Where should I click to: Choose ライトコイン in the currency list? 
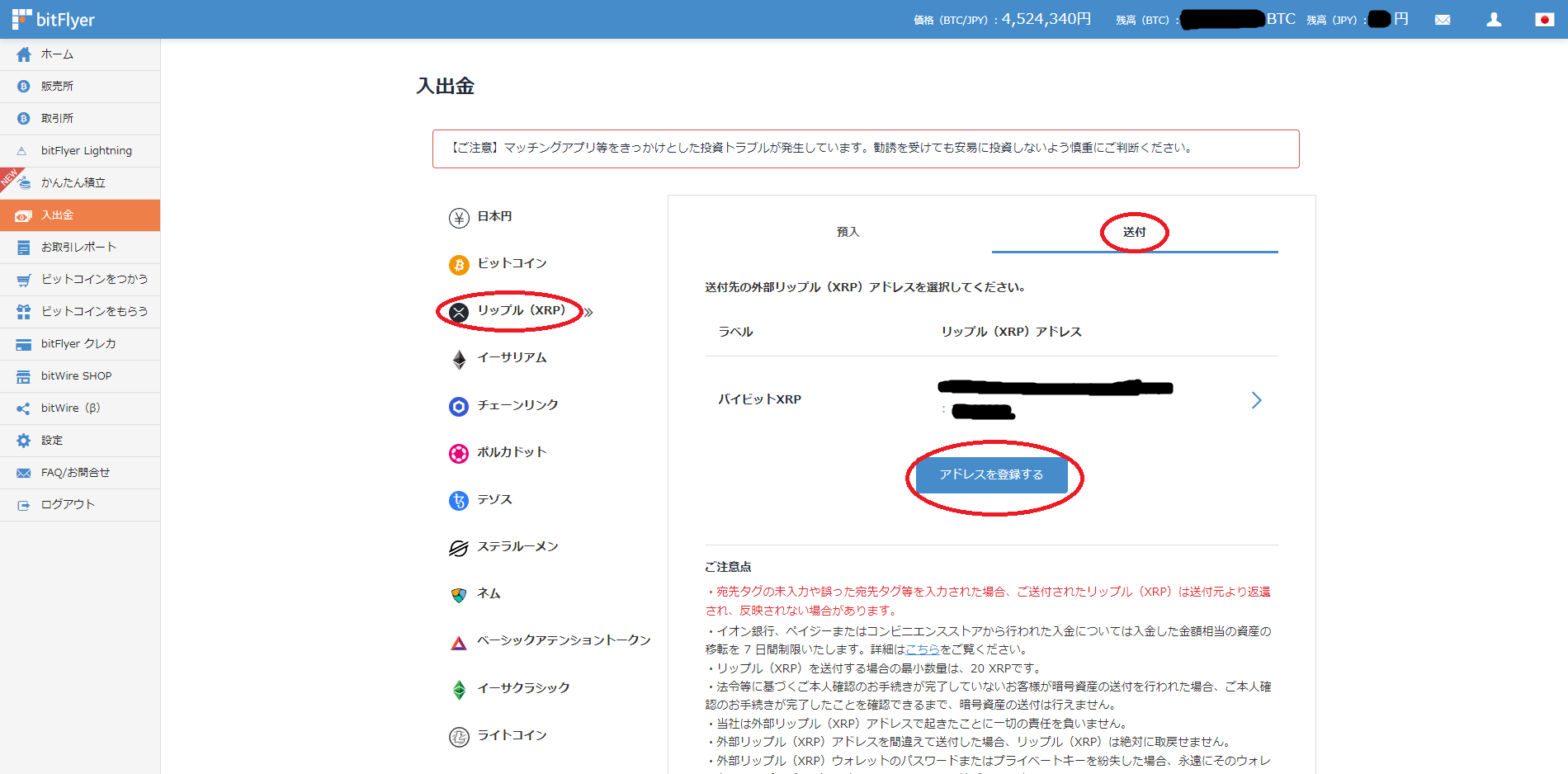click(x=512, y=735)
